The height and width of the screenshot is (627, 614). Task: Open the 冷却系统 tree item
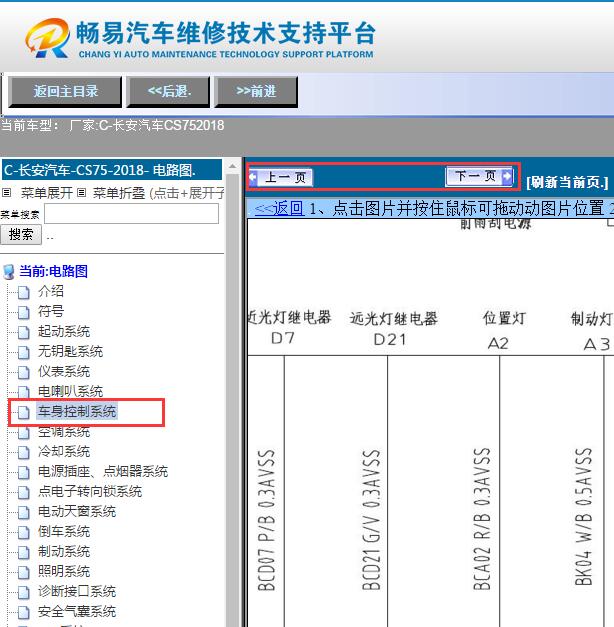click(64, 451)
